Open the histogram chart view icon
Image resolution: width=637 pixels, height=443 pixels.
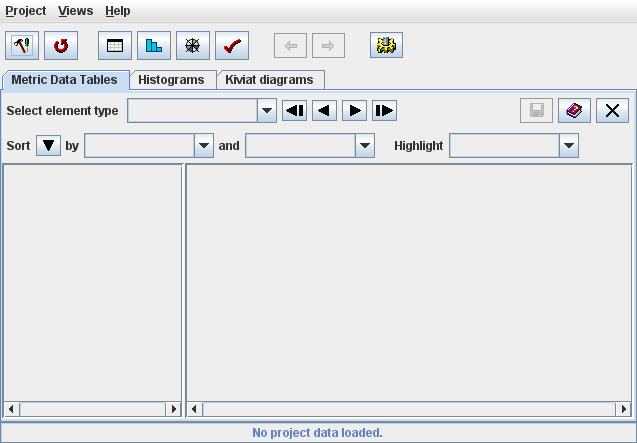pos(154,46)
